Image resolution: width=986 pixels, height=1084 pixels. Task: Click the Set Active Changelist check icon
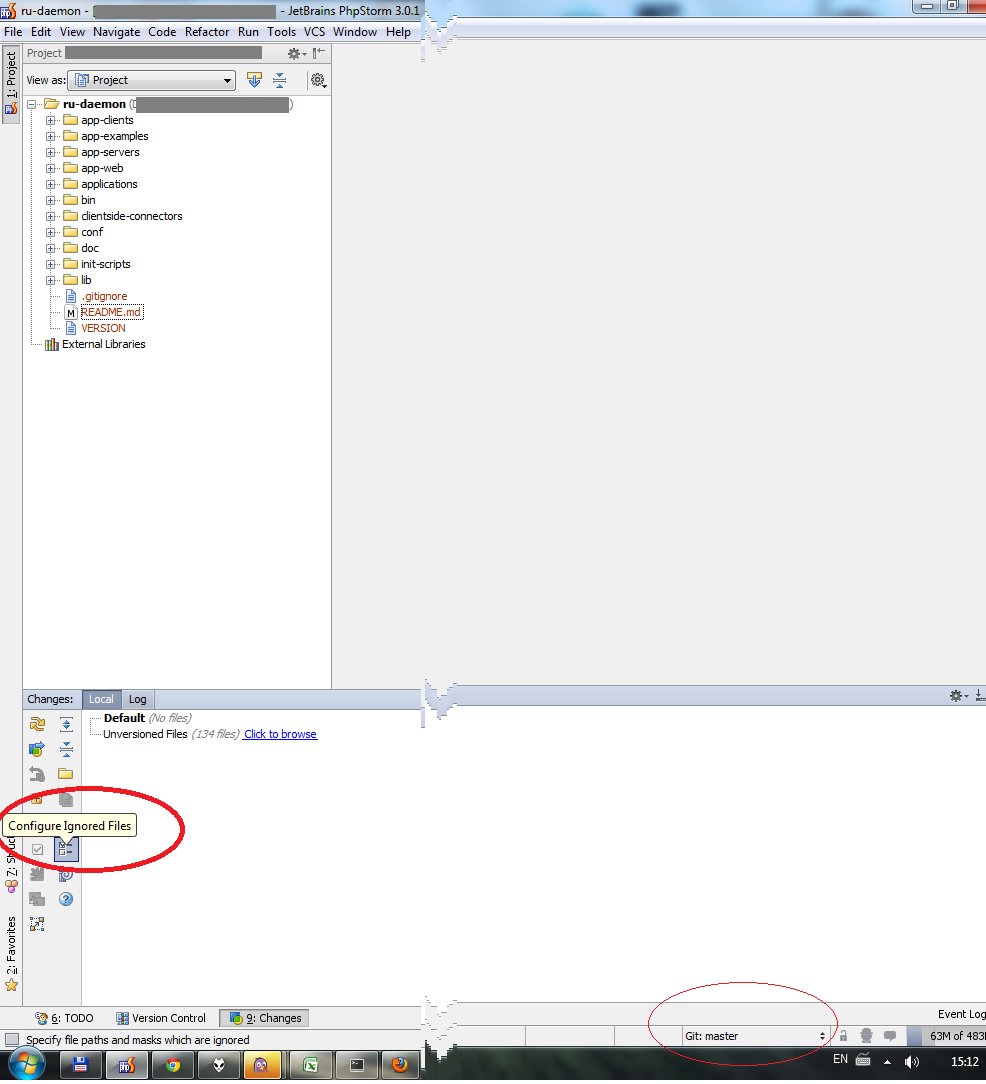37,849
